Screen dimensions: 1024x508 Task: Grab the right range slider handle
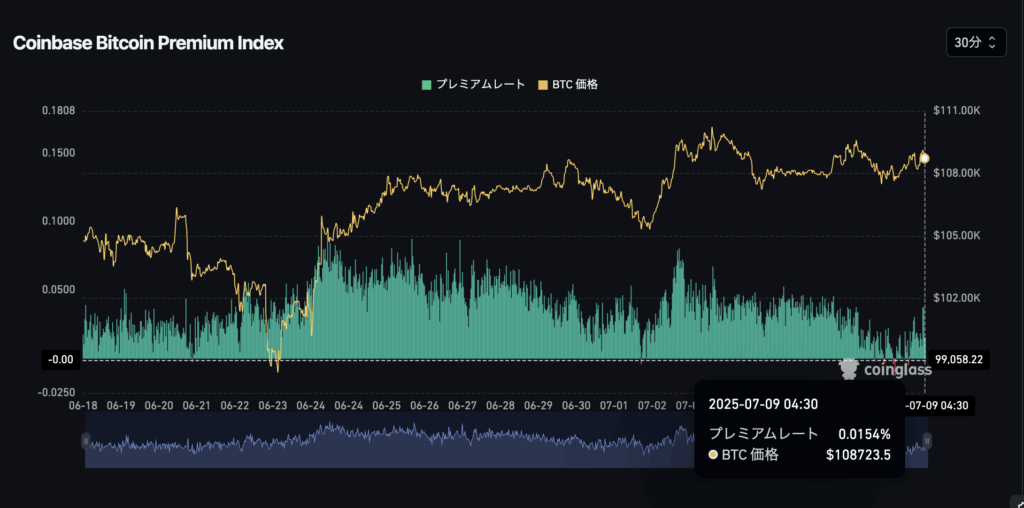[x=927, y=441]
